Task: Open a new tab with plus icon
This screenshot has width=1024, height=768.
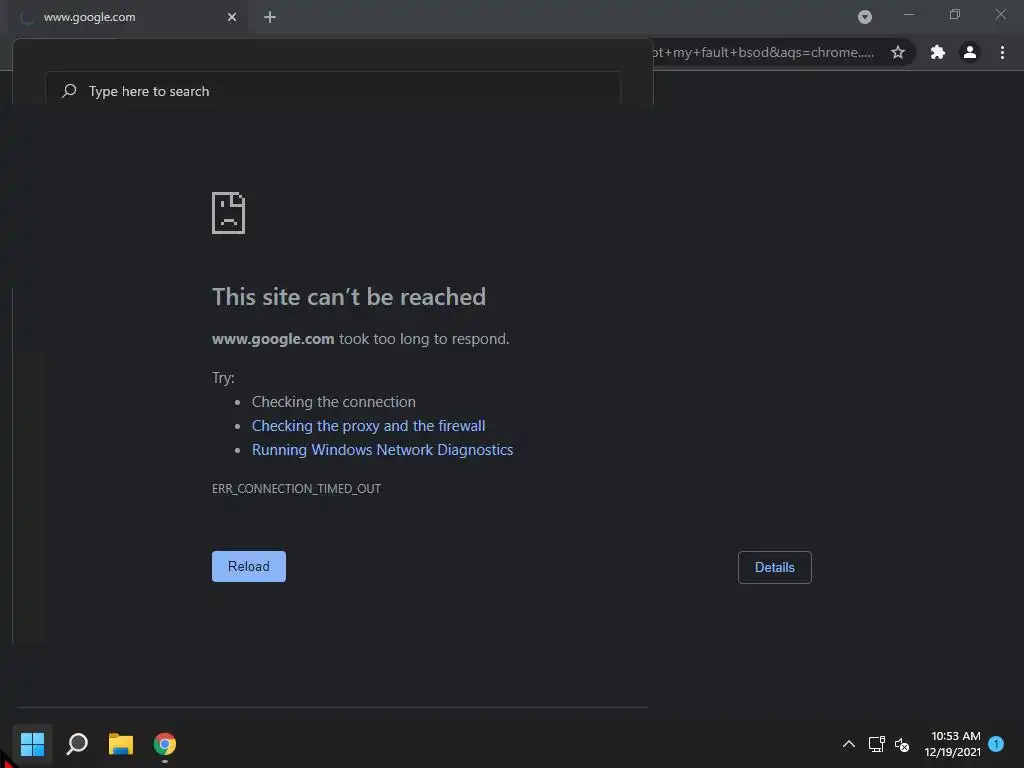Action: coord(270,17)
